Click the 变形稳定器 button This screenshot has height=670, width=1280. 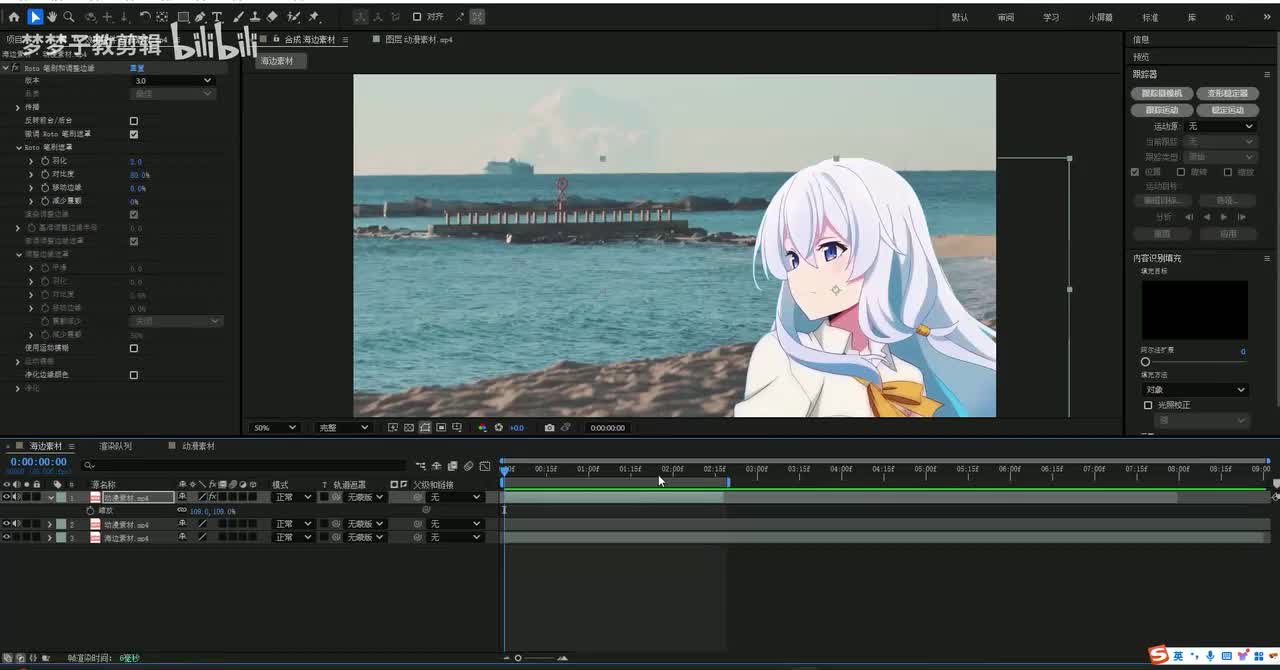(x=1227, y=93)
